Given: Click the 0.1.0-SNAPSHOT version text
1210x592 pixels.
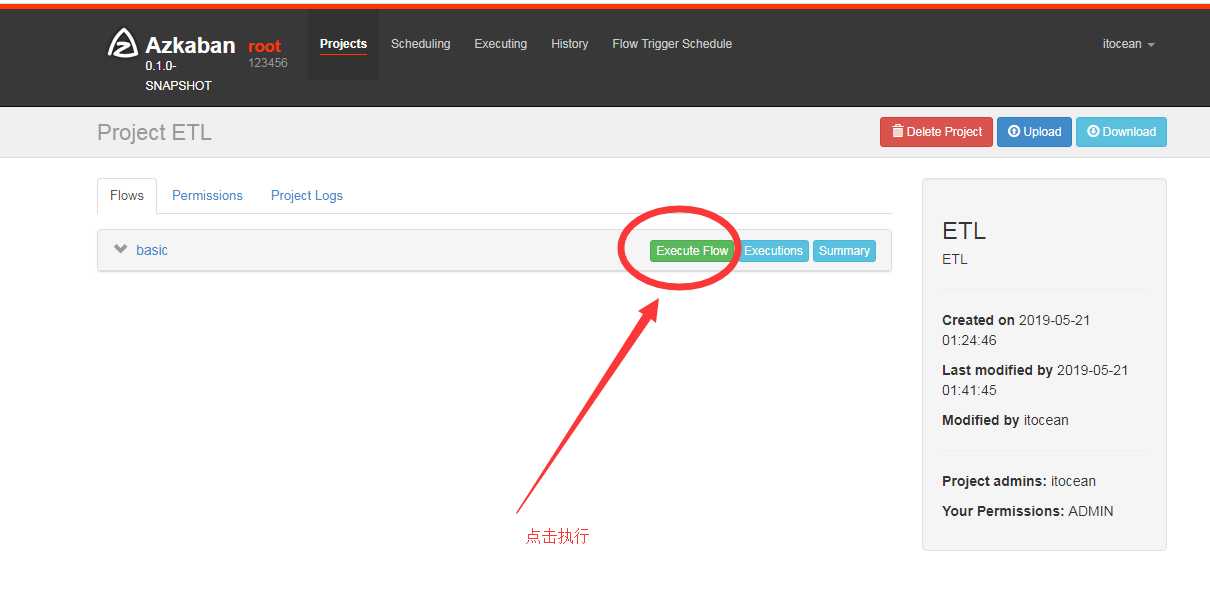Looking at the screenshot, I should (178, 76).
